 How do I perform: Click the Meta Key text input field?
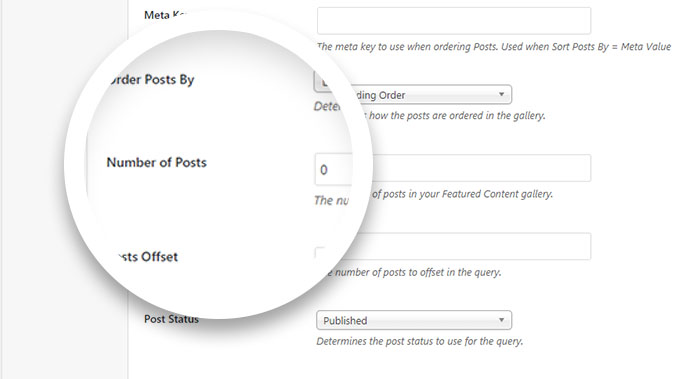[454, 21]
